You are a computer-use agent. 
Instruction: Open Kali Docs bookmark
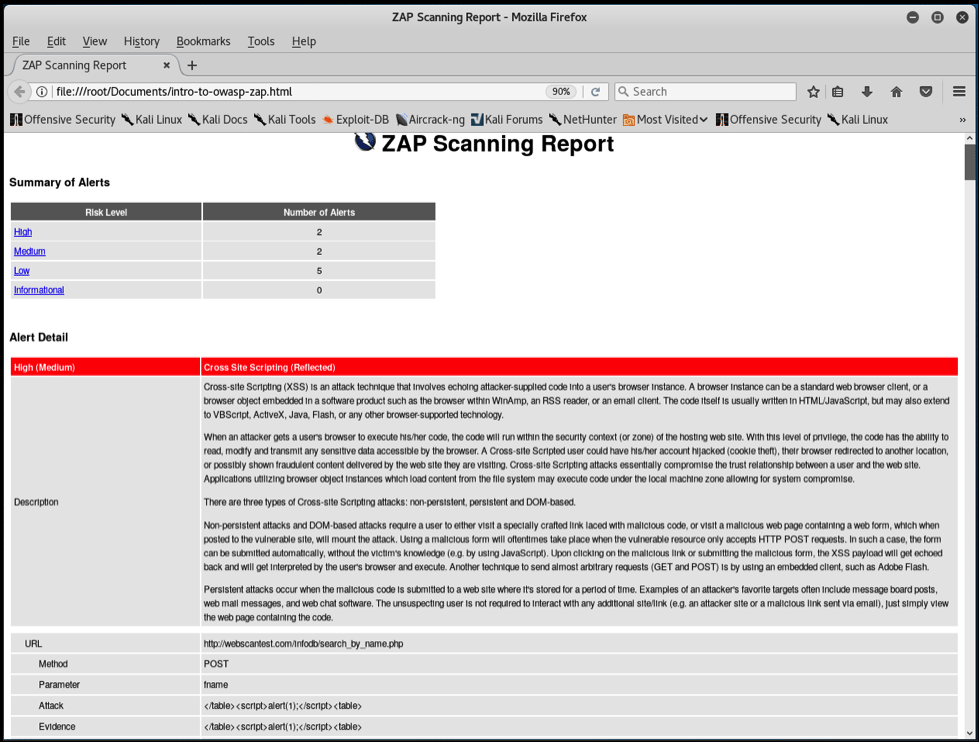pyautogui.click(x=218, y=119)
